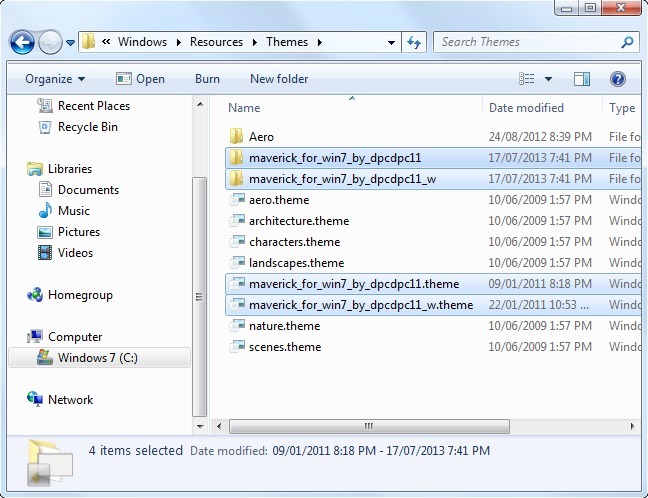
Task: Show hidden path levels via double chevron
Action: (106, 42)
